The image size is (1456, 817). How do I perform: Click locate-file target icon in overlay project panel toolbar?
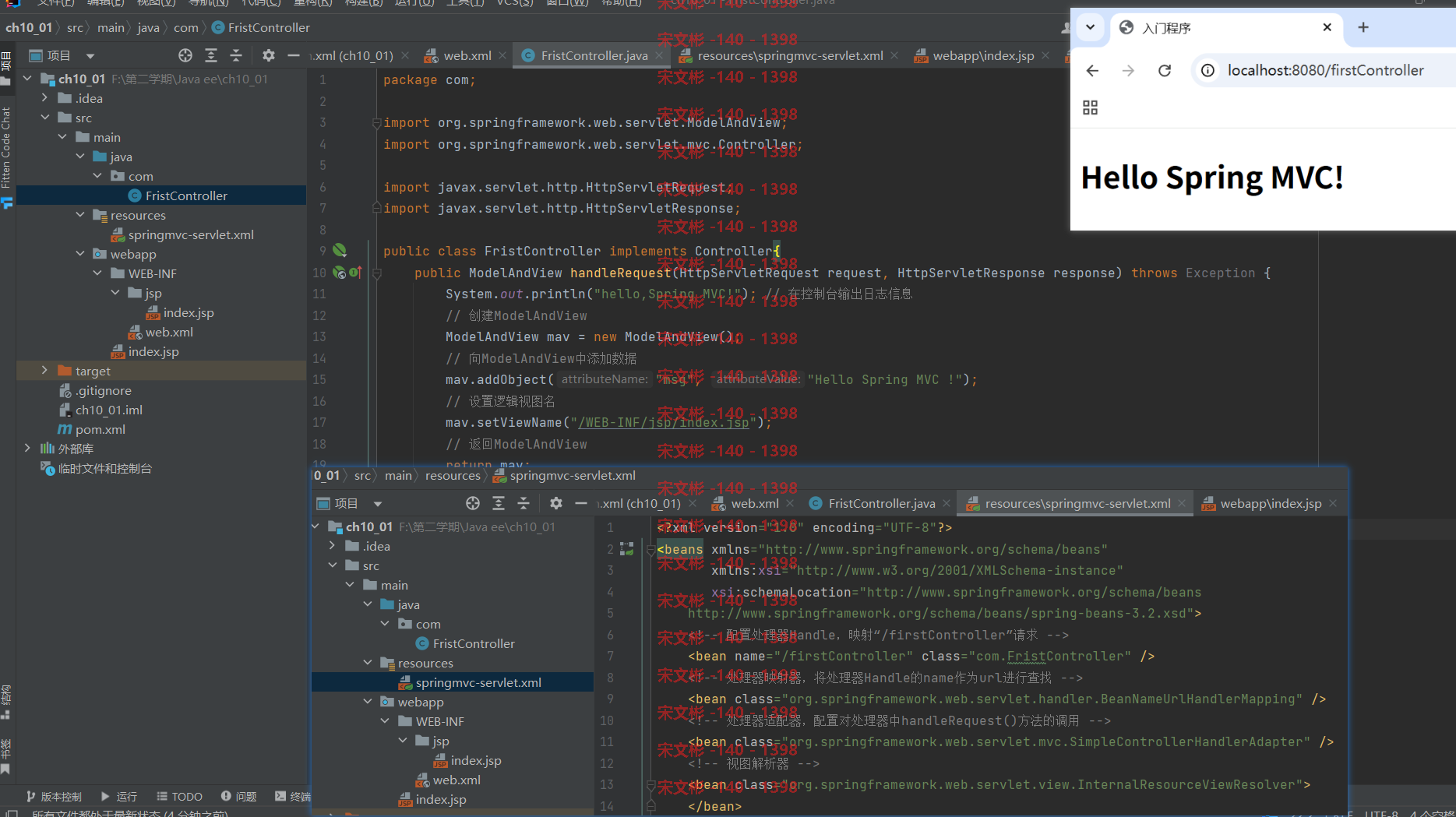pos(473,503)
